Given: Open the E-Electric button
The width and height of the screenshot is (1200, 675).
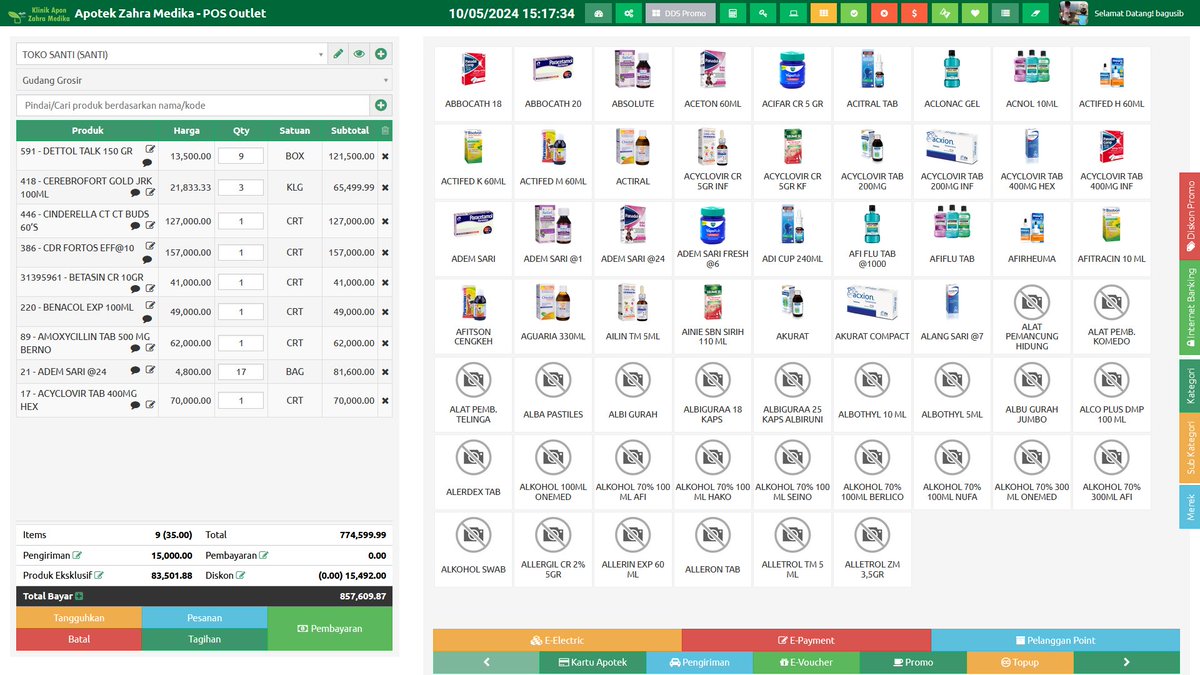Looking at the screenshot, I should click(557, 640).
